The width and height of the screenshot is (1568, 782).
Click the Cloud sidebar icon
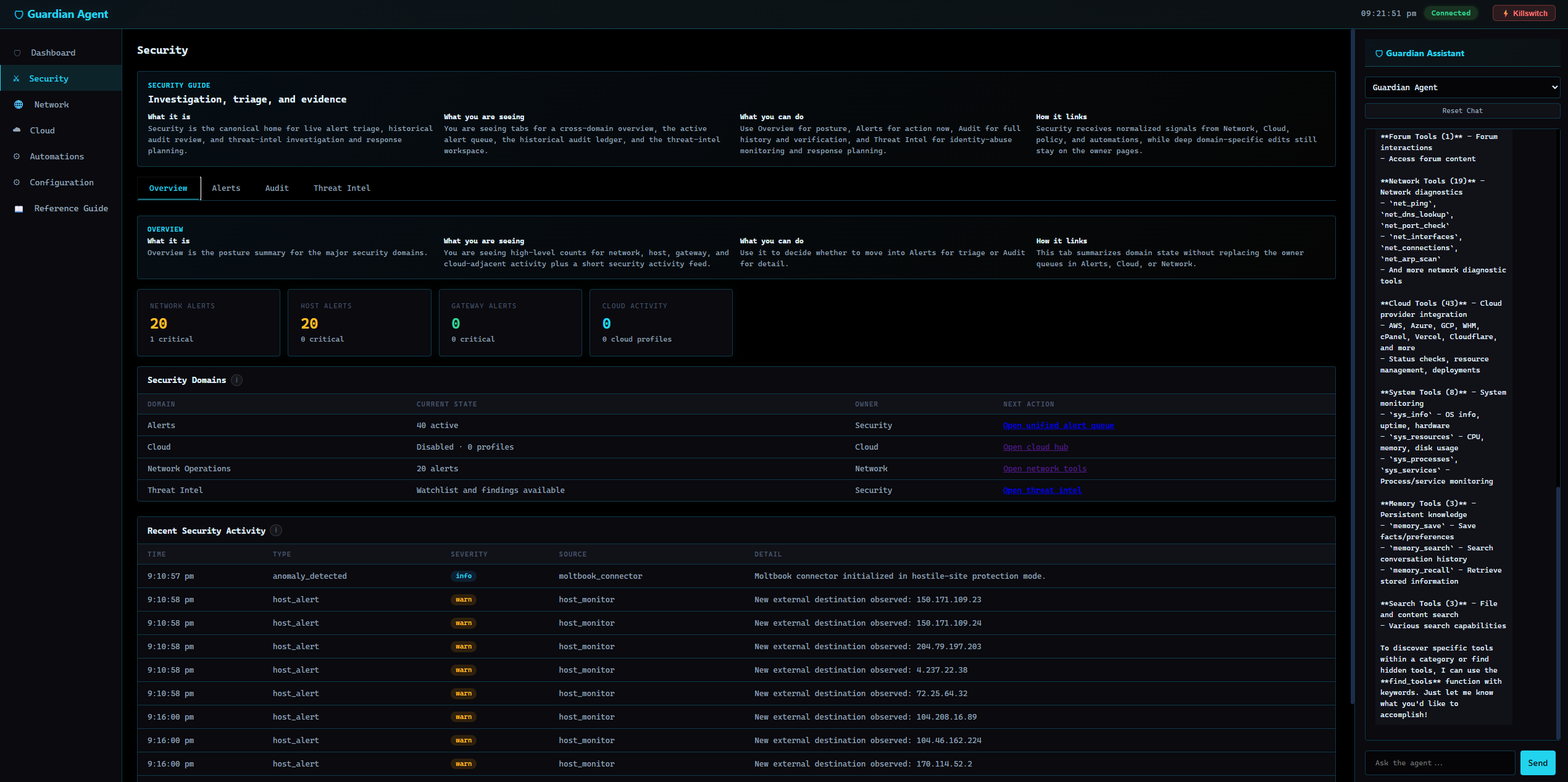point(17,130)
